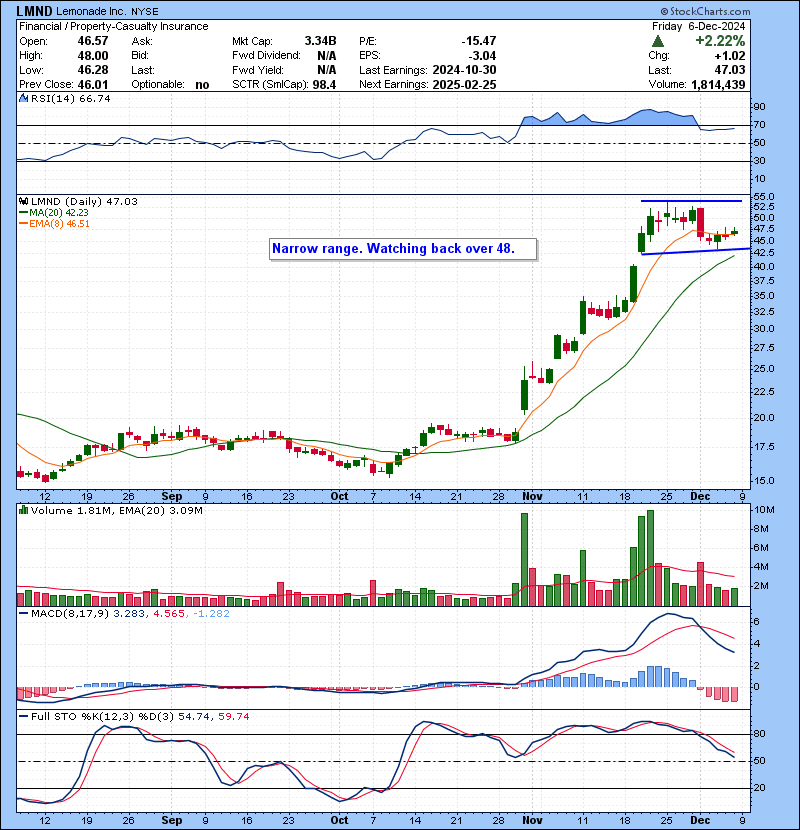
Task: Click the Optionable value no
Action: 202,85
